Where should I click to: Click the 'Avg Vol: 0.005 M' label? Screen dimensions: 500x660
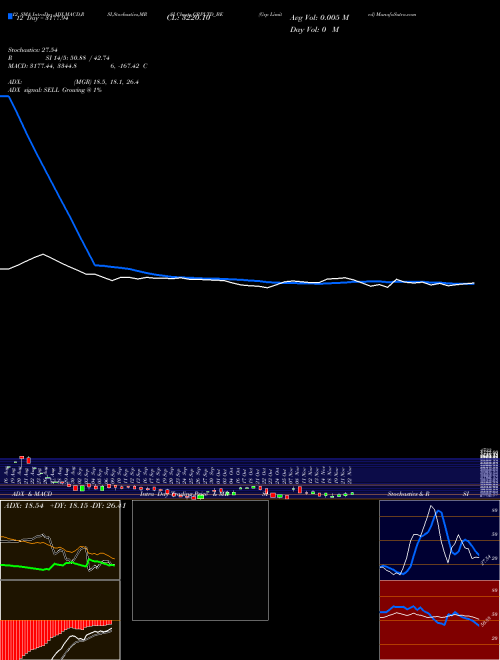(319, 18)
